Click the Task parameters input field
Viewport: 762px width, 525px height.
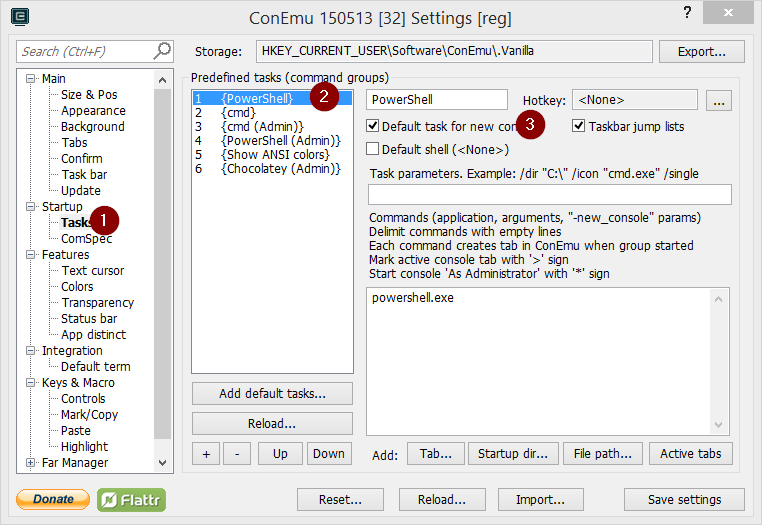point(550,194)
